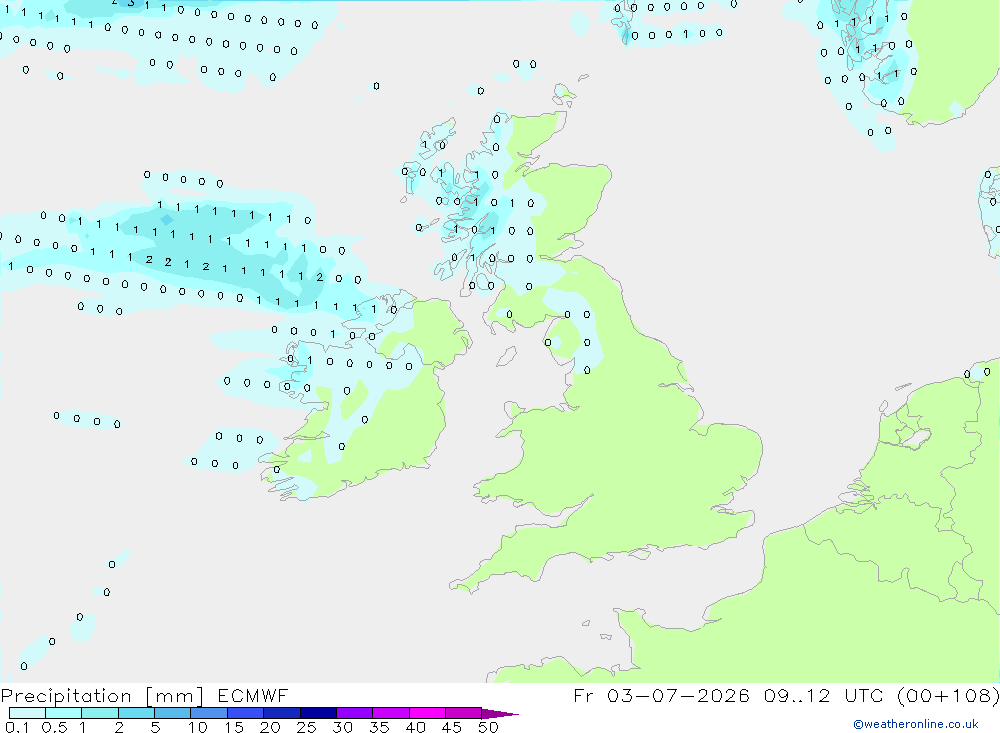Click the legend value "30"
The height and width of the screenshot is (733, 1000).
click(x=343, y=727)
